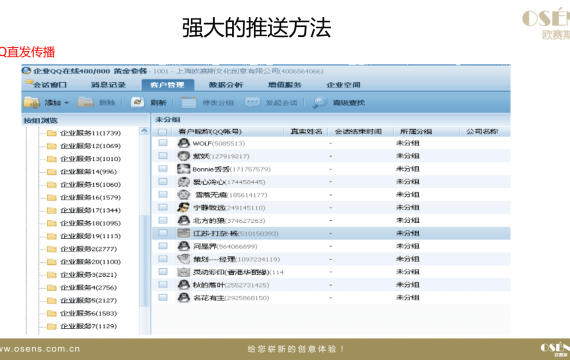Viewport: 570px width, 360px height.
Task: Click folder icon of 企业服务11(1739)
Action: (x=52, y=133)
